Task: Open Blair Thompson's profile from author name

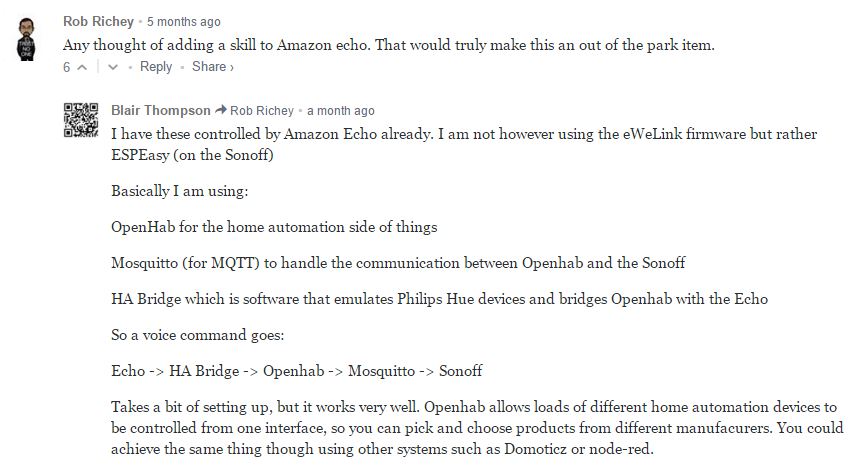Action: (161, 111)
